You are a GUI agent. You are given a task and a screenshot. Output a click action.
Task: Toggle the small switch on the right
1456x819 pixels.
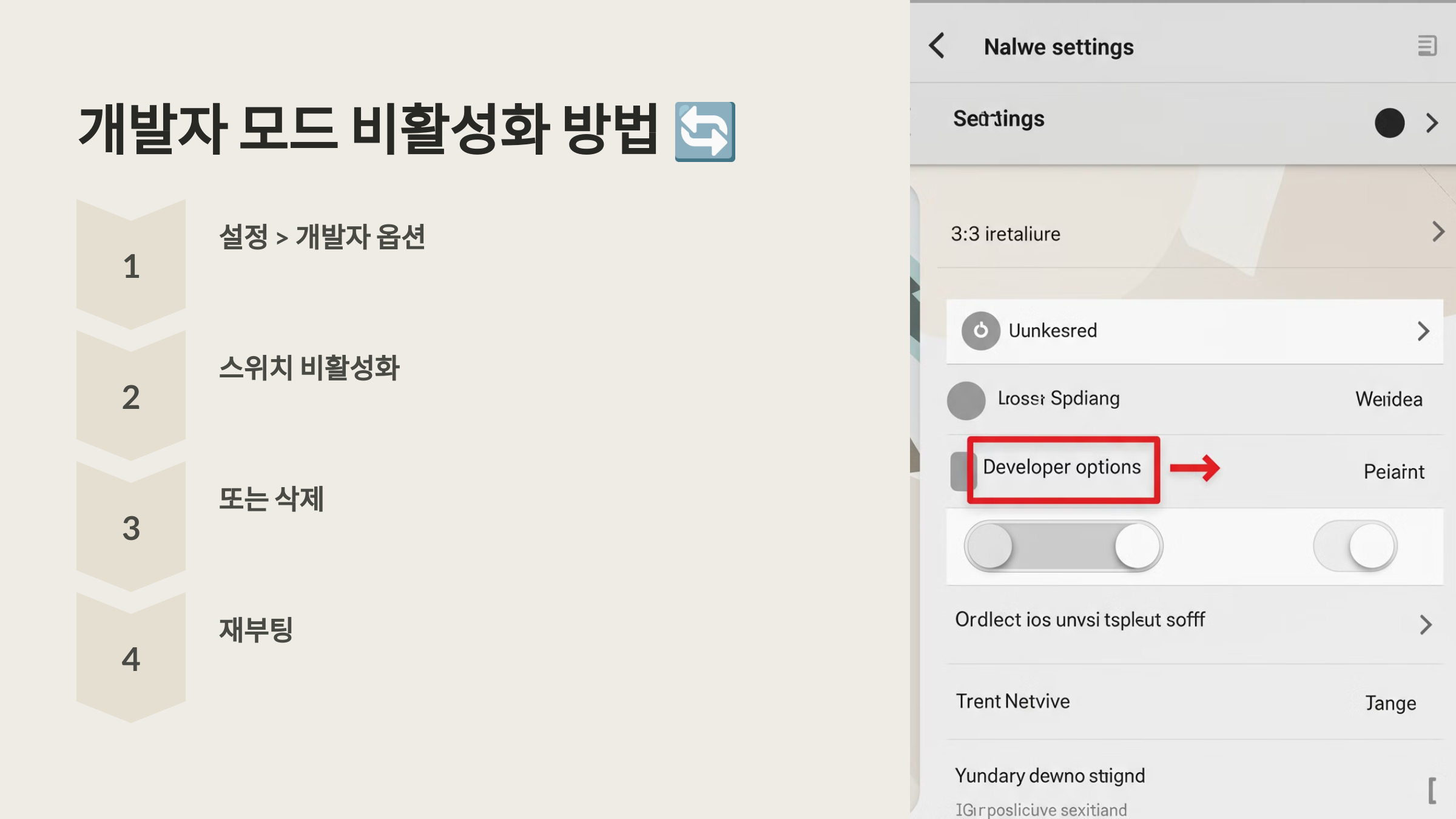coord(1355,546)
